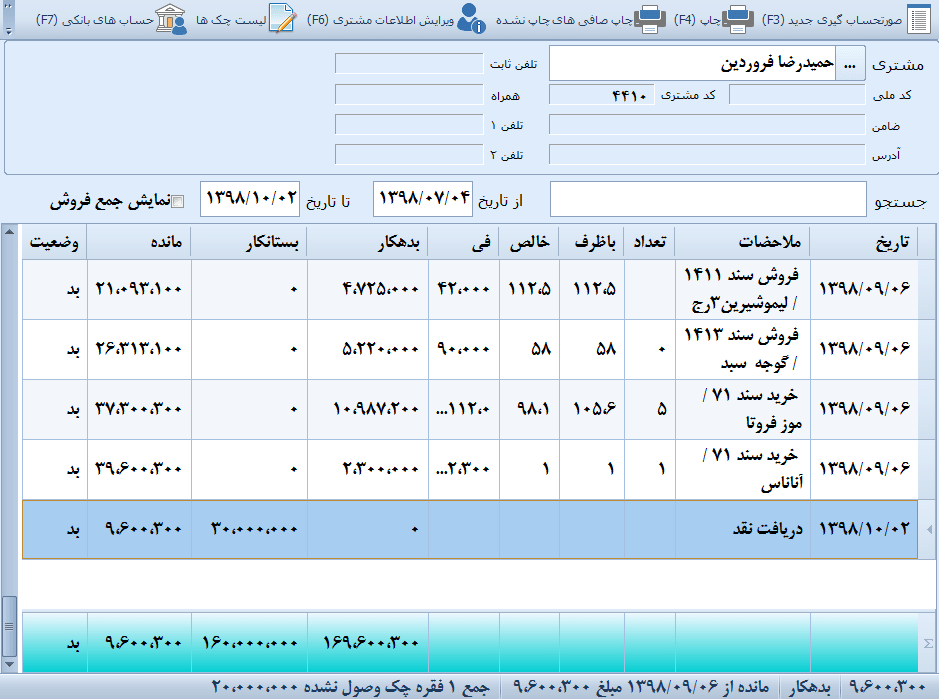
Task: Open the cheque list notepad icon
Action: tap(284, 18)
